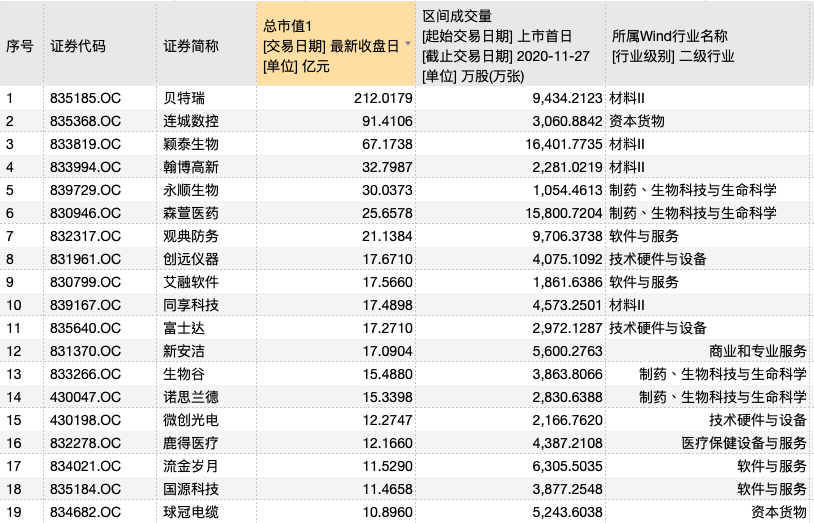Click security code 830799.OC
The image size is (814, 523).
click(85, 282)
